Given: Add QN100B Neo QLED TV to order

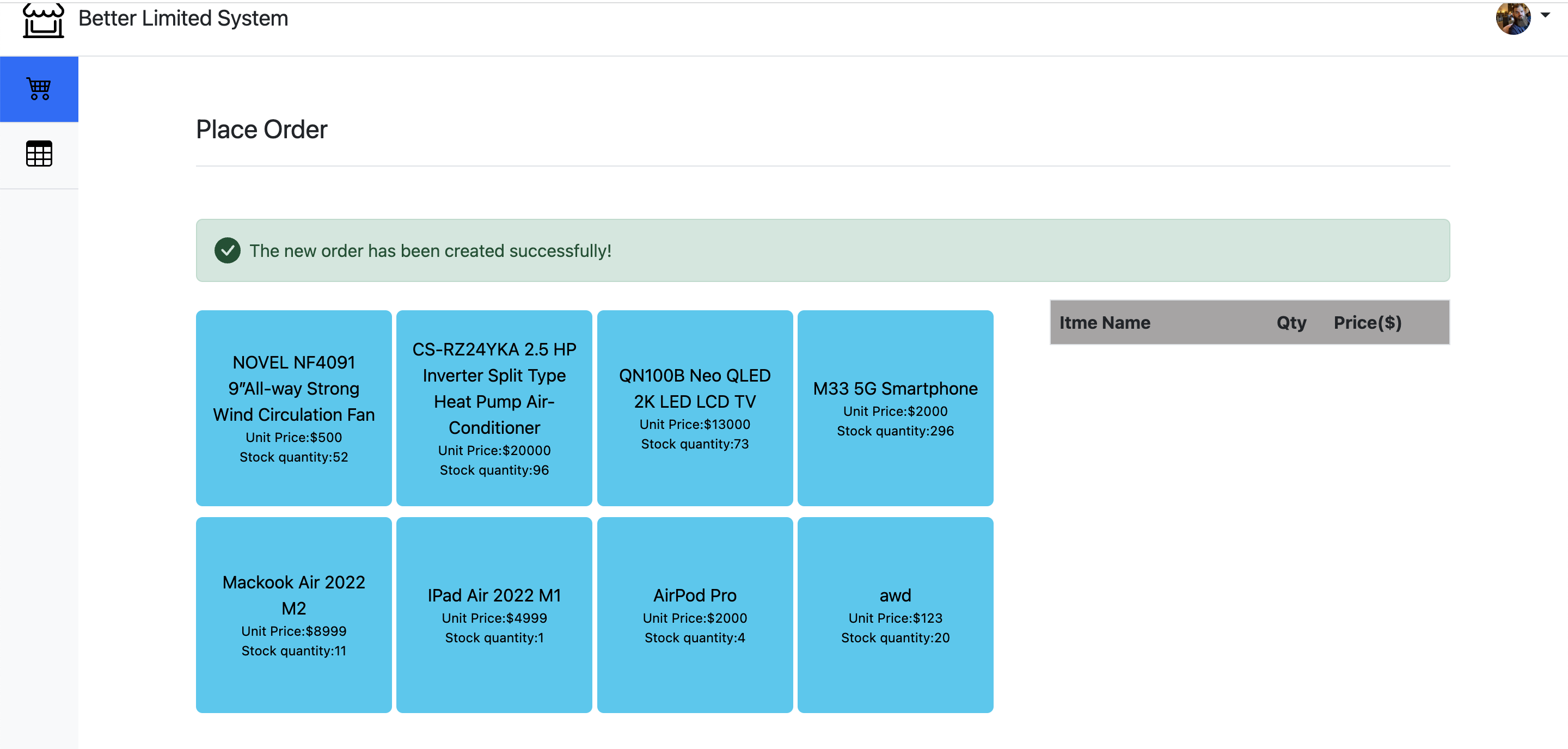Looking at the screenshot, I should (695, 408).
